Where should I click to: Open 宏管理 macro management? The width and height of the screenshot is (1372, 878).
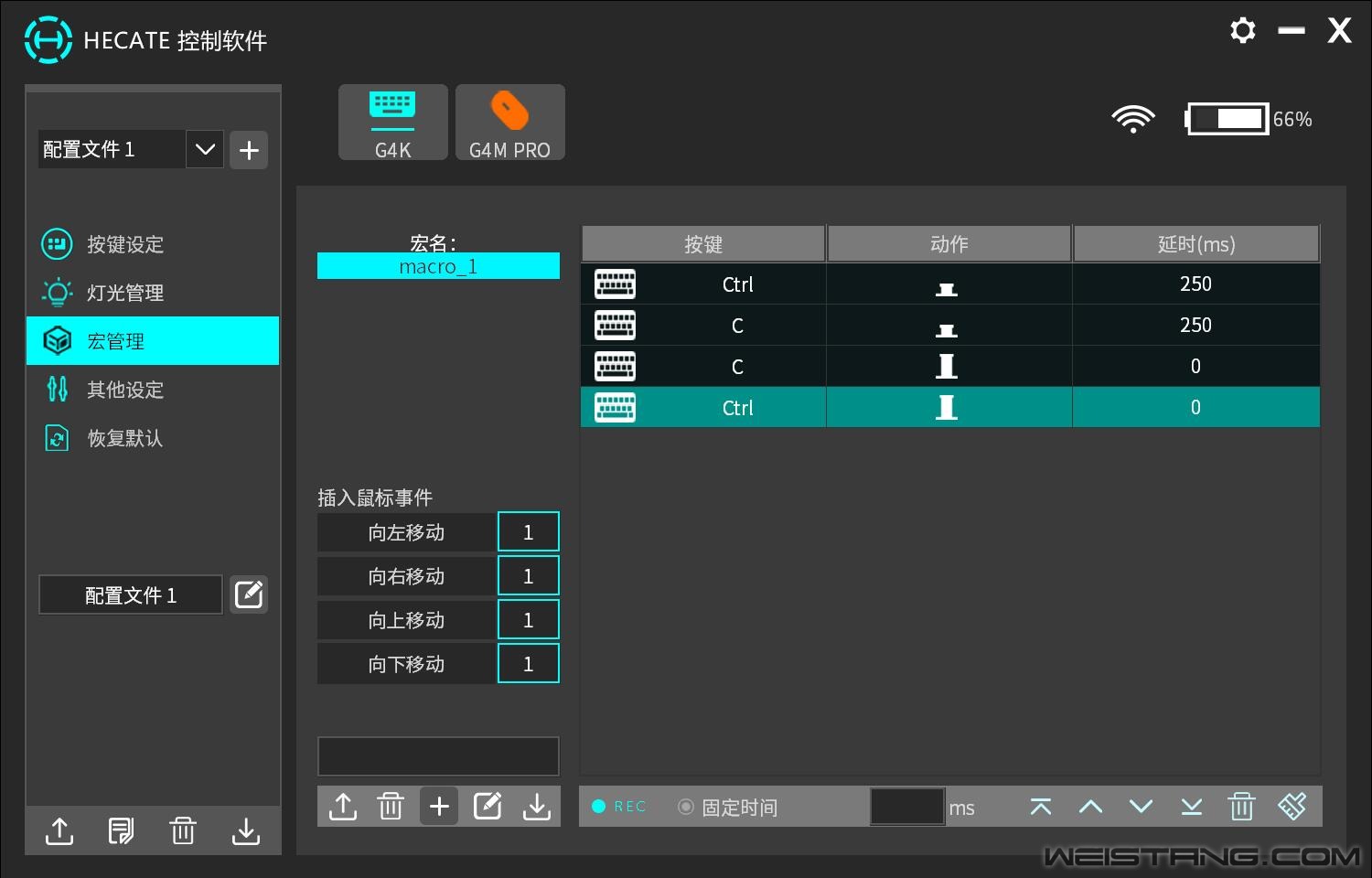coord(153,341)
